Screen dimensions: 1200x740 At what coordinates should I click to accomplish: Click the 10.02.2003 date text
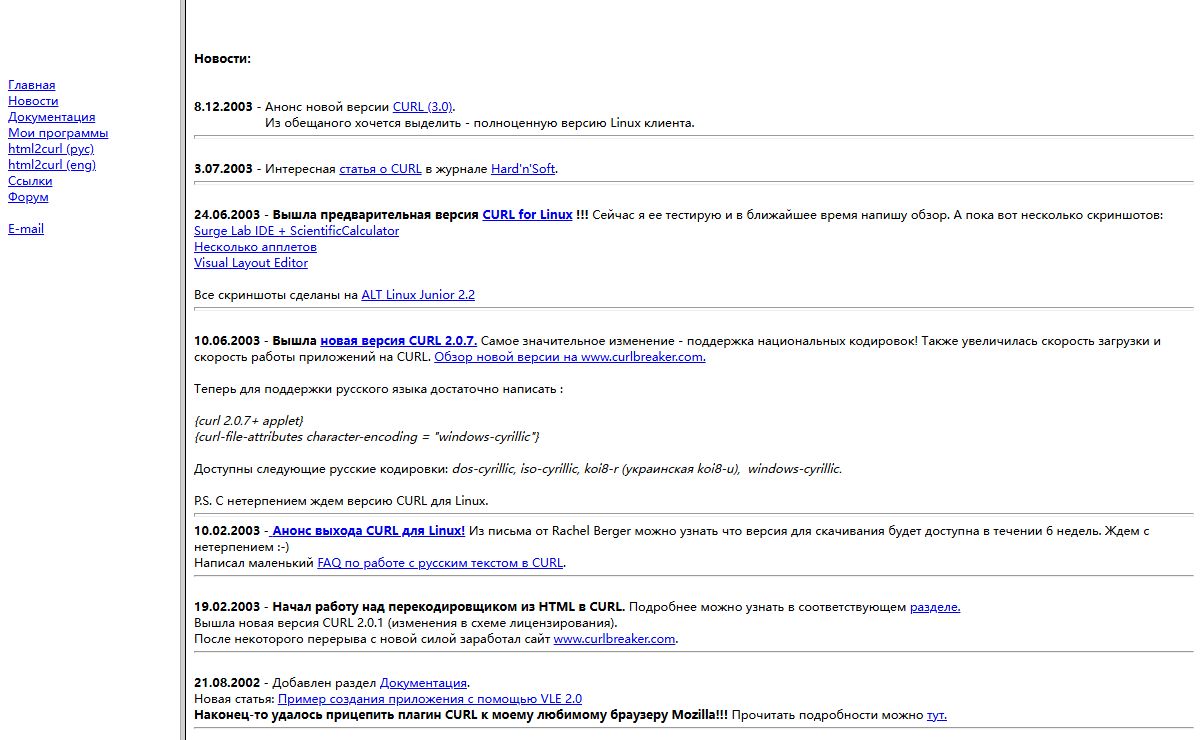point(227,531)
